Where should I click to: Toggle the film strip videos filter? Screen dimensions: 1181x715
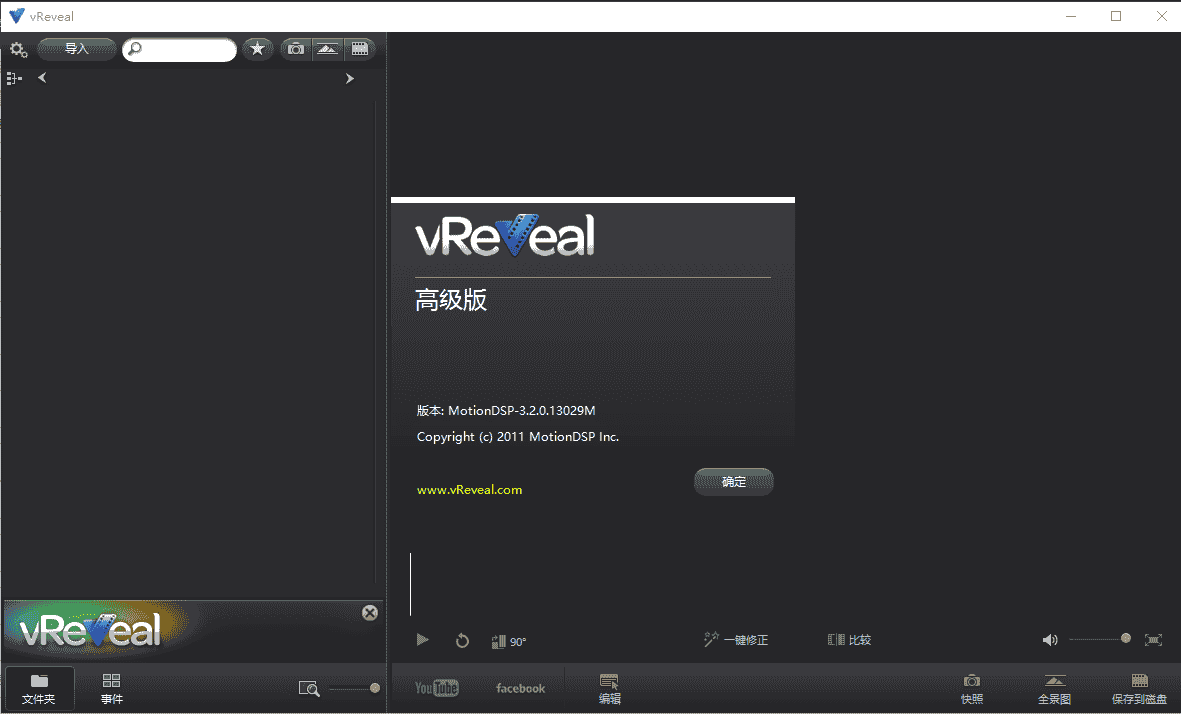tap(359, 49)
